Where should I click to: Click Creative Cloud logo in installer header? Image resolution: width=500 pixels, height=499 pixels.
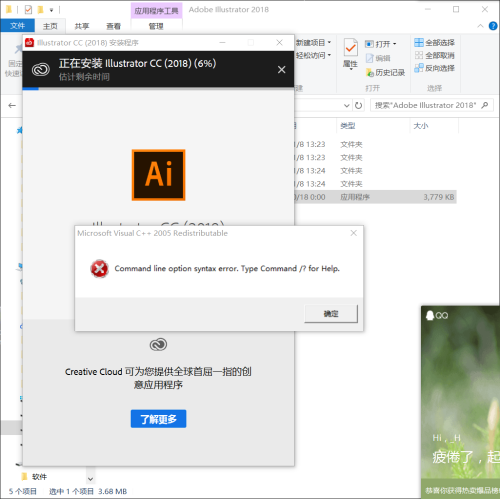click(x=41, y=69)
